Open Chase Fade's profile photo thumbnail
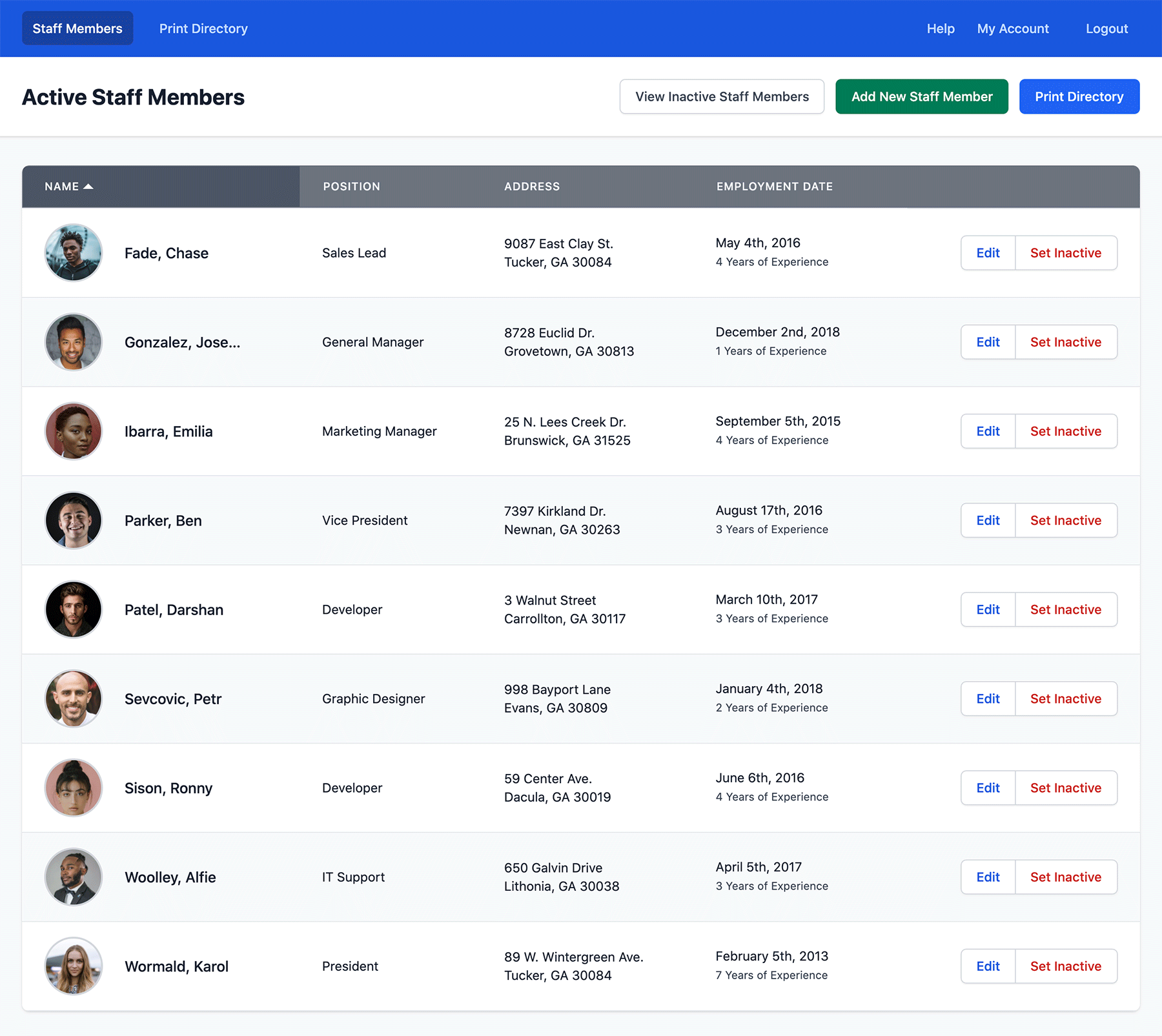 point(73,252)
